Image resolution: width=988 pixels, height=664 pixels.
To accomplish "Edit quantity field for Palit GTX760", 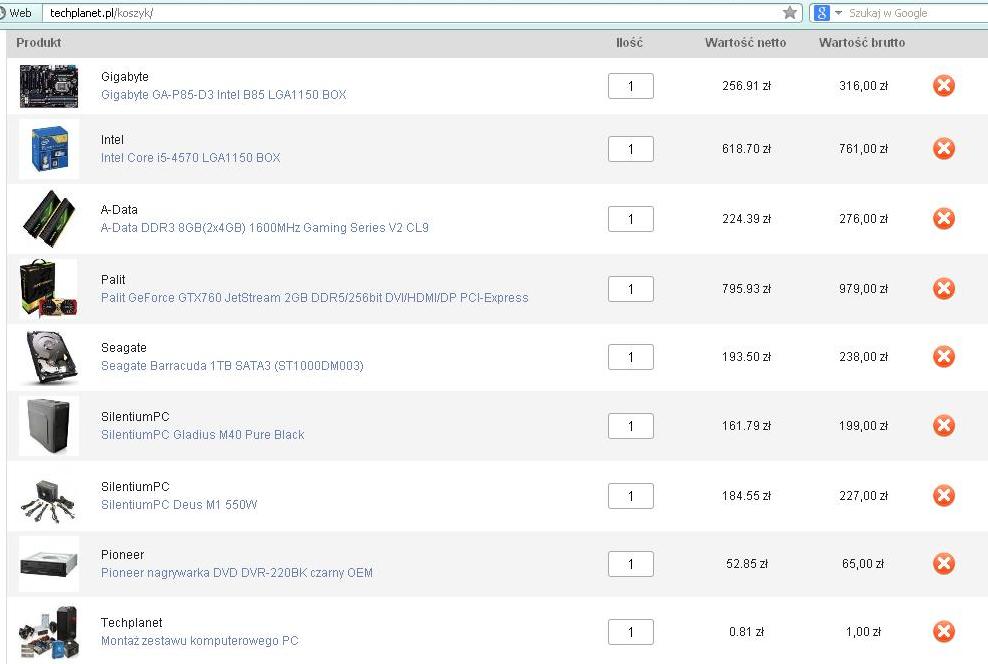I will (631, 289).
